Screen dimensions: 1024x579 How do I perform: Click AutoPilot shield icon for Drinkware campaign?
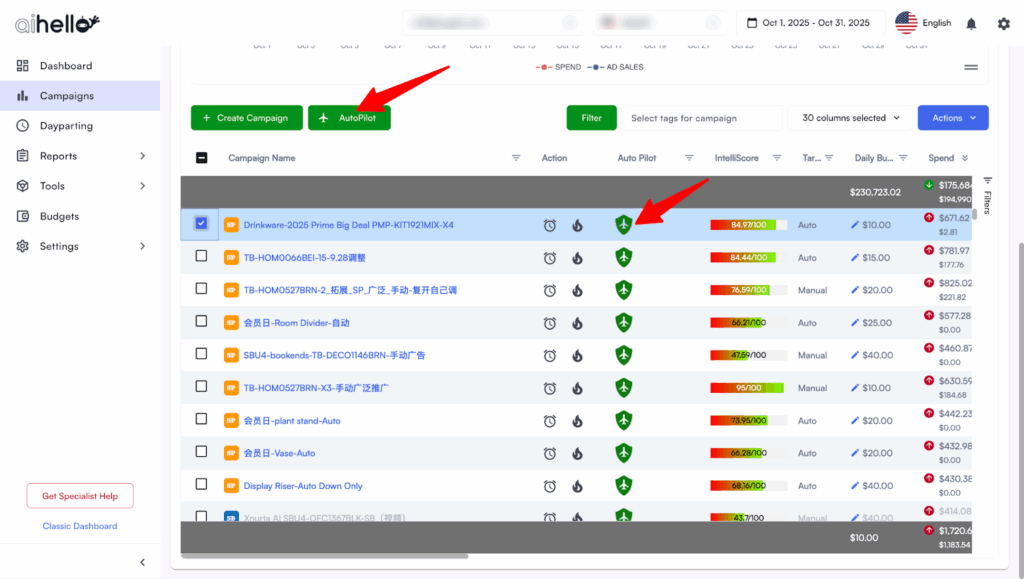[x=624, y=225]
